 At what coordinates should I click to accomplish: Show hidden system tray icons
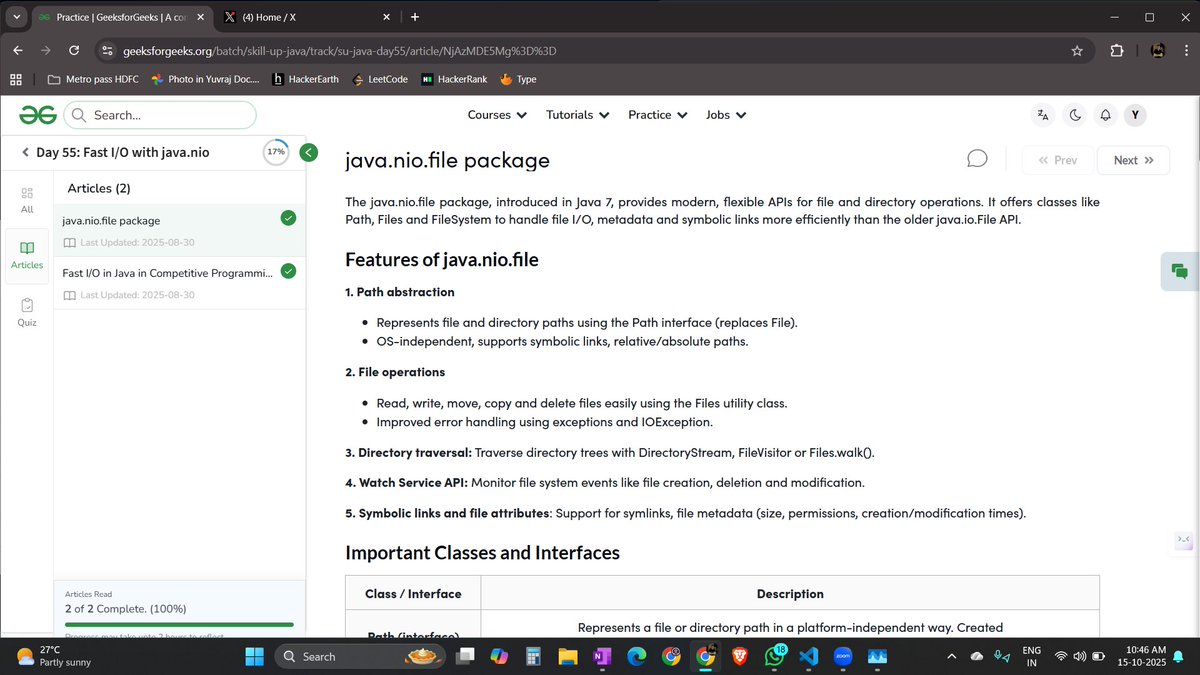click(x=951, y=656)
